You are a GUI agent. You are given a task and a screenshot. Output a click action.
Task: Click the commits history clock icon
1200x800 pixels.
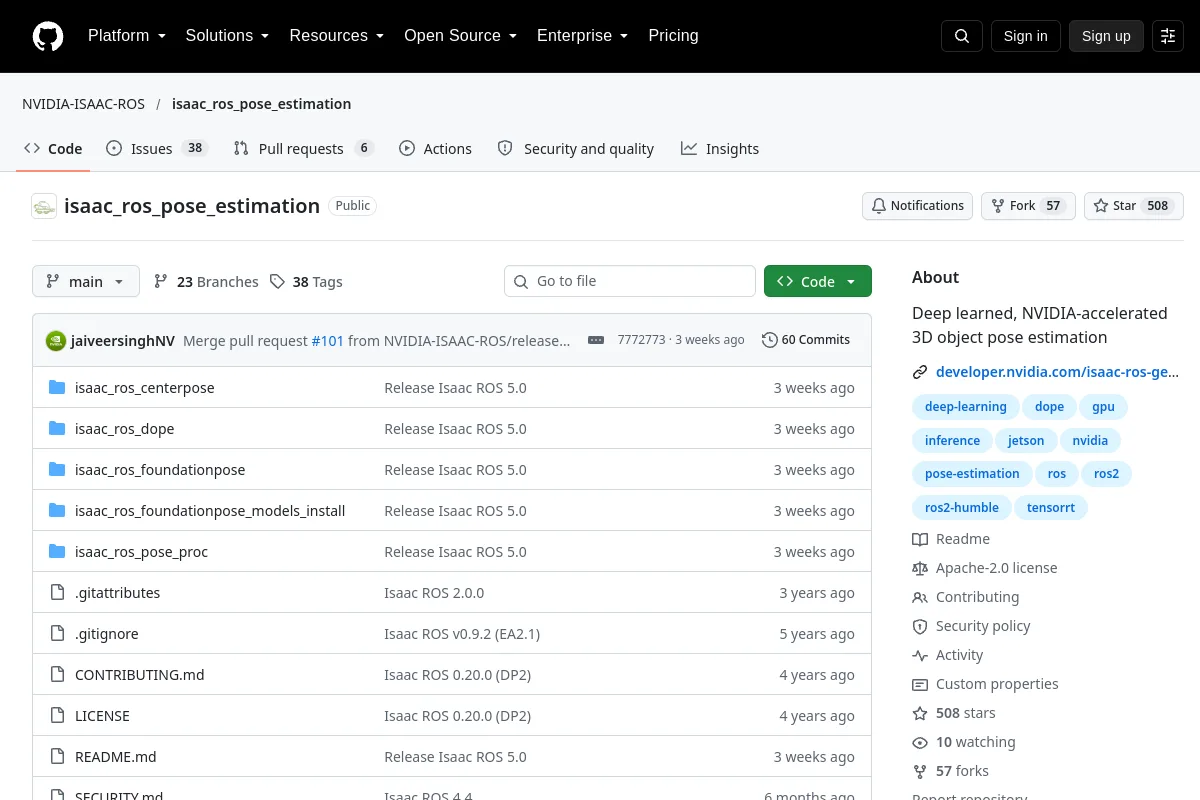point(769,340)
